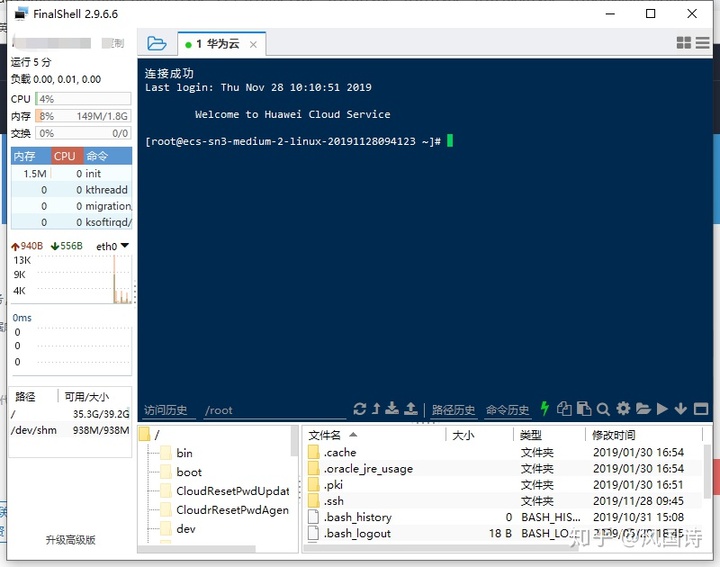The height and width of the screenshot is (567, 720).
Task: Open terminal search magnifier icon
Action: (603, 409)
